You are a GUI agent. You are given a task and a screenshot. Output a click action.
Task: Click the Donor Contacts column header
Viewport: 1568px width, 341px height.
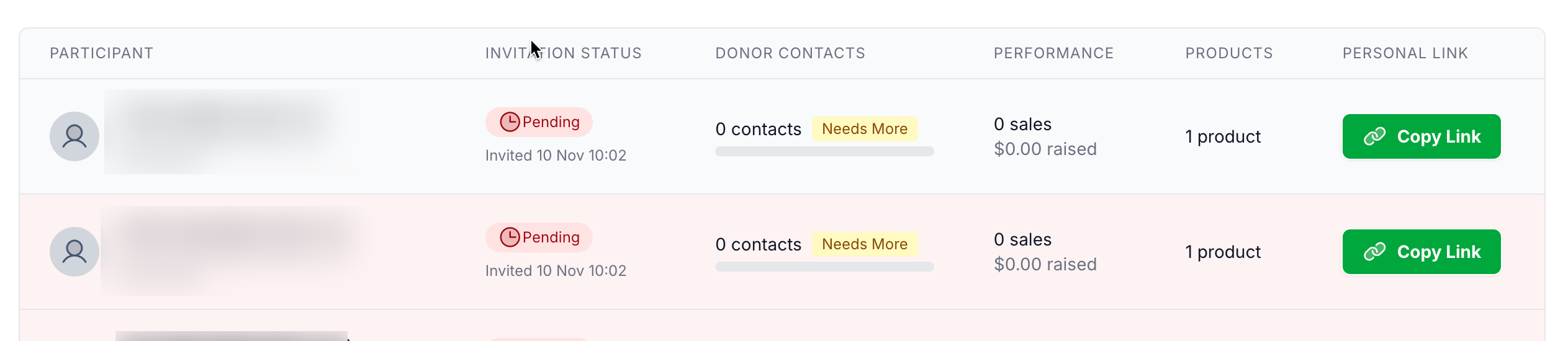point(790,53)
